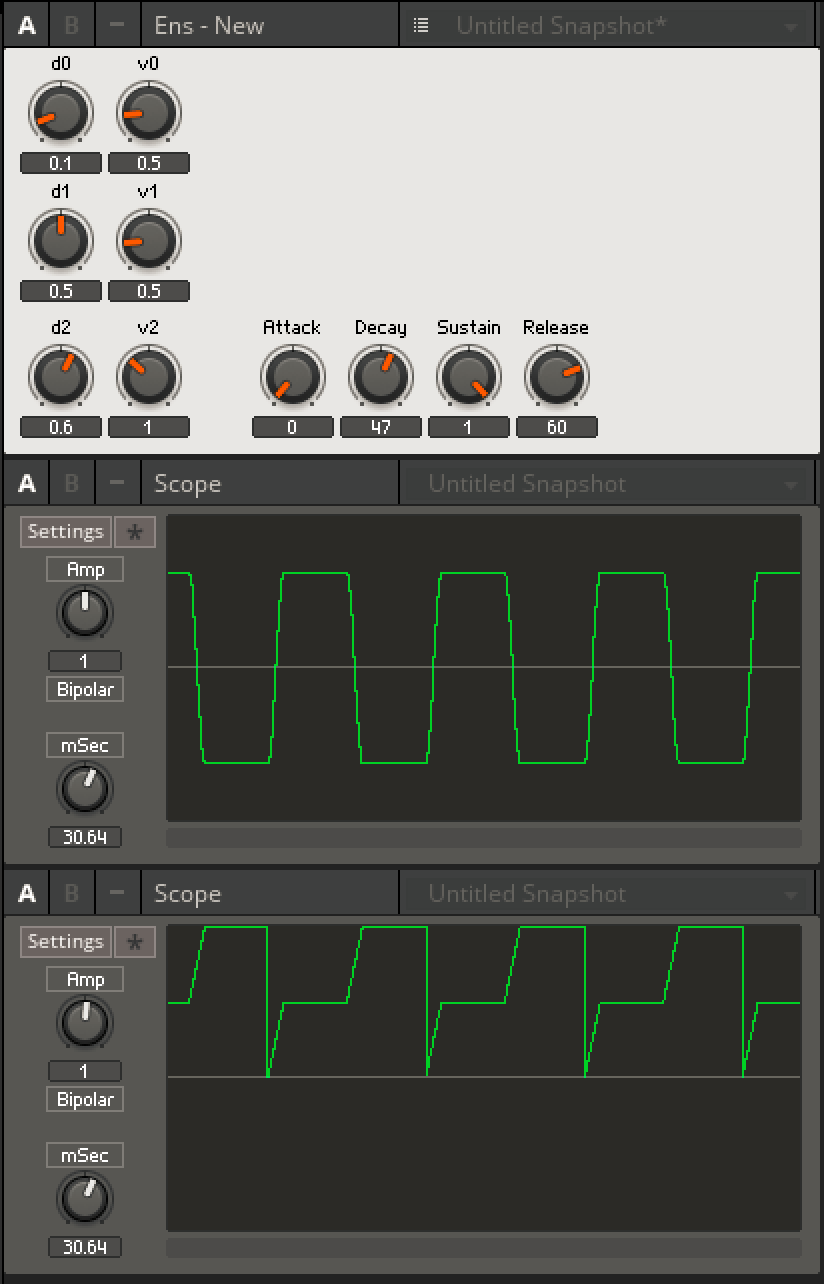Click the star button in the upper Scope
Image resolution: width=824 pixels, height=1284 pixels.
click(x=135, y=532)
